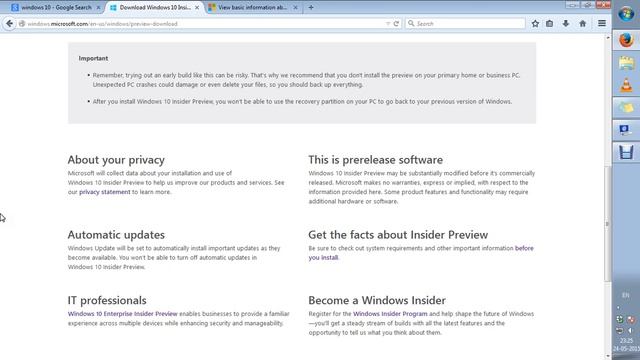Viewport: 640px width, 360px height.
Task: Click the Get the facts about Insider Preview heading
Action: click(x=398, y=235)
